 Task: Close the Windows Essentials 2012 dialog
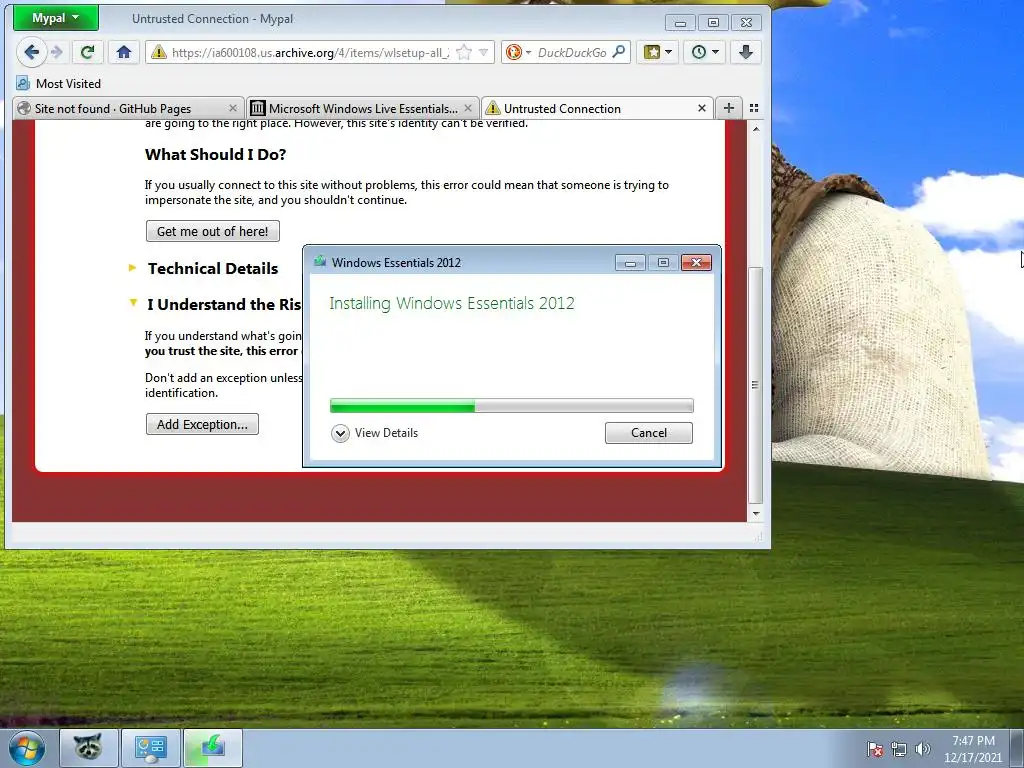point(696,263)
